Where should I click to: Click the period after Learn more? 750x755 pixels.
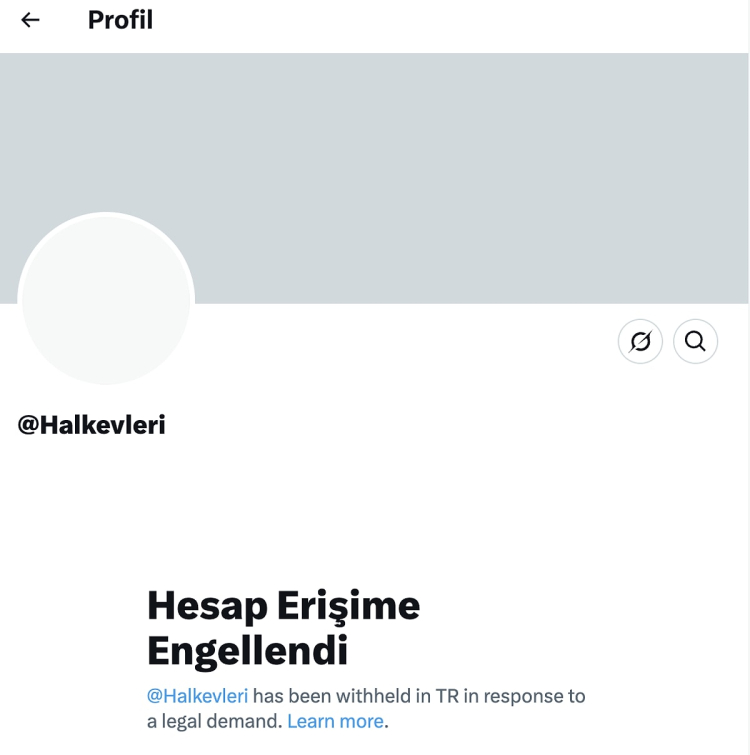point(387,722)
